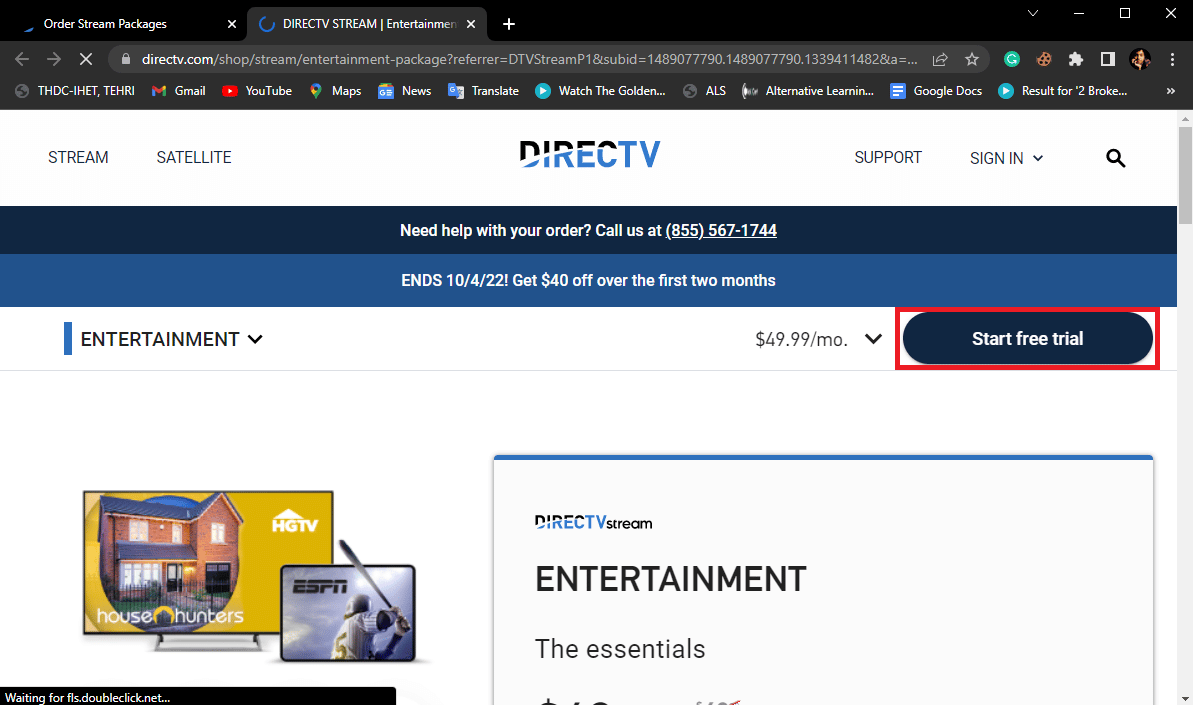Open the SATELLITE navigation menu item
Viewport: 1193px width, 705px height.
click(x=194, y=158)
